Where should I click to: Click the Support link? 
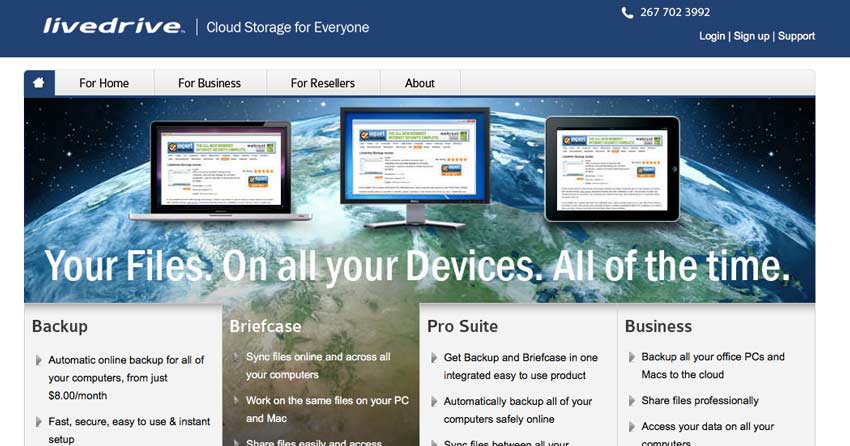[796, 36]
